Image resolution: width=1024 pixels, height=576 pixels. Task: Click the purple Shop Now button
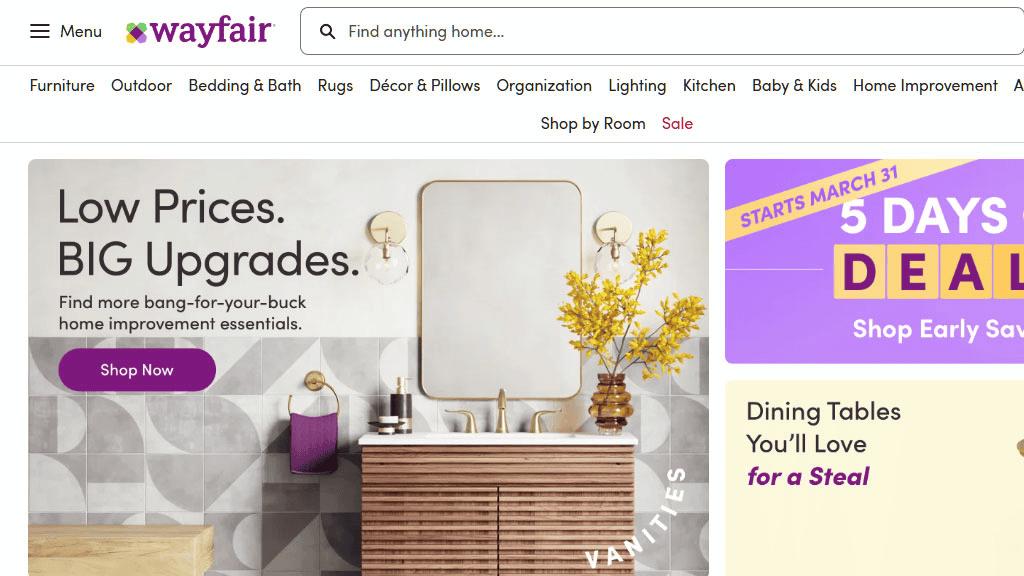click(137, 370)
